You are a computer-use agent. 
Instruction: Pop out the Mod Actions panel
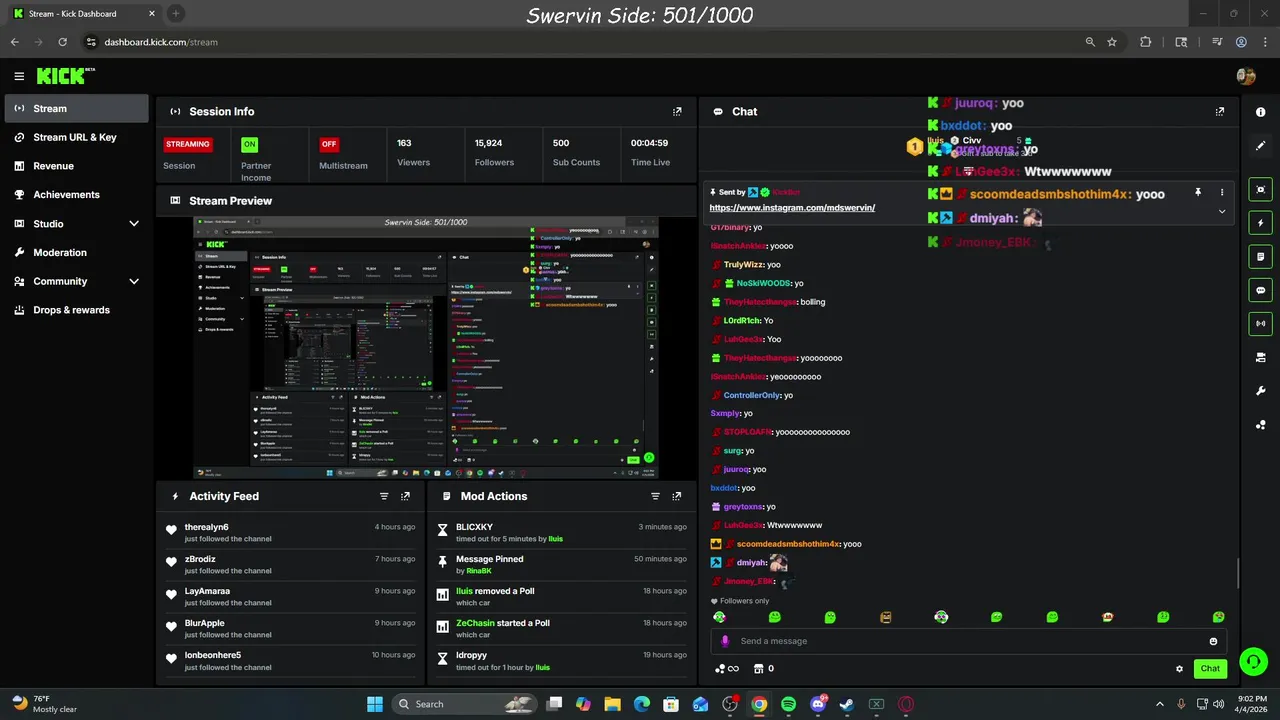(x=677, y=496)
